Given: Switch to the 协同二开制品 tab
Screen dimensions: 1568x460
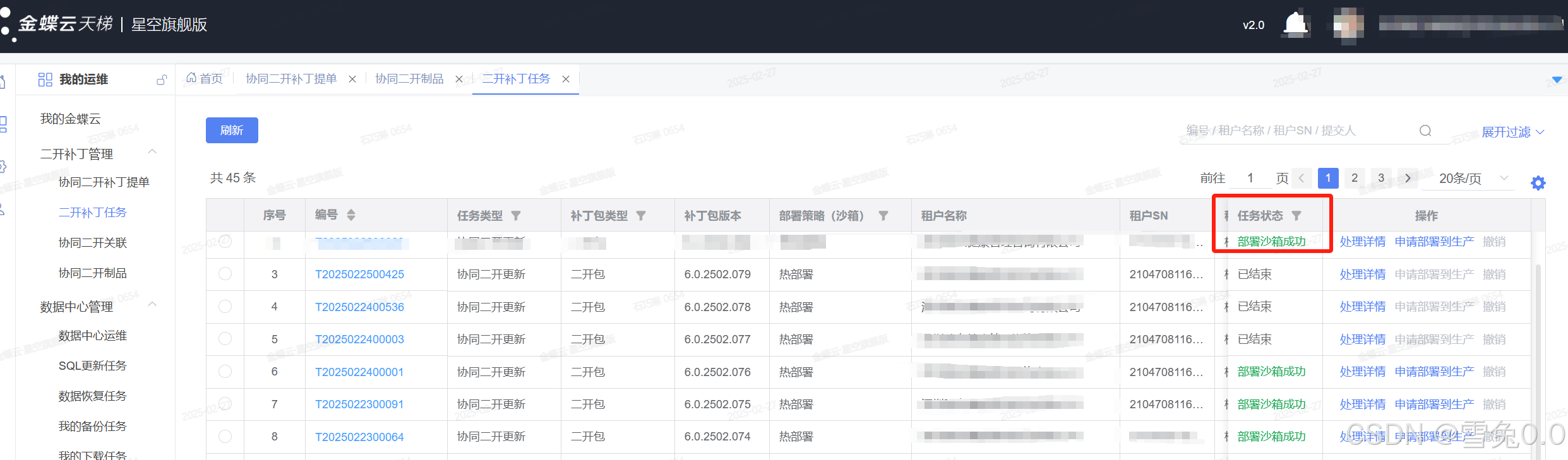Looking at the screenshot, I should (409, 79).
